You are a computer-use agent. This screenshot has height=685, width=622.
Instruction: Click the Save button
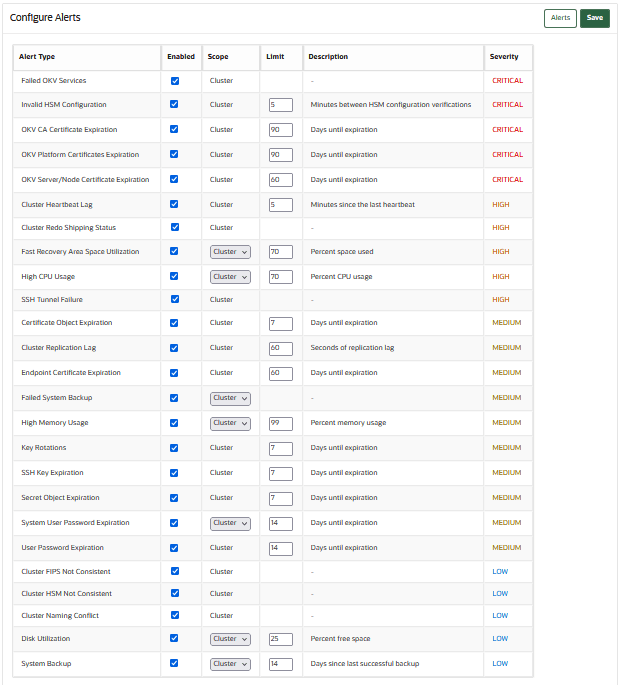point(594,18)
